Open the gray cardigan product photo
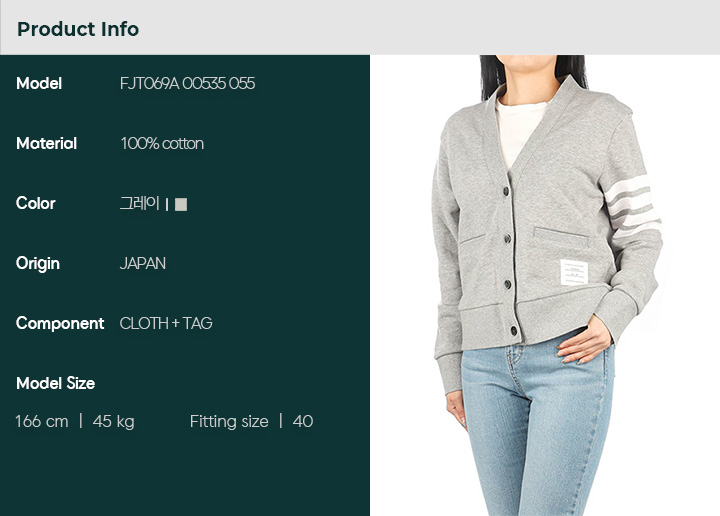 [545, 285]
